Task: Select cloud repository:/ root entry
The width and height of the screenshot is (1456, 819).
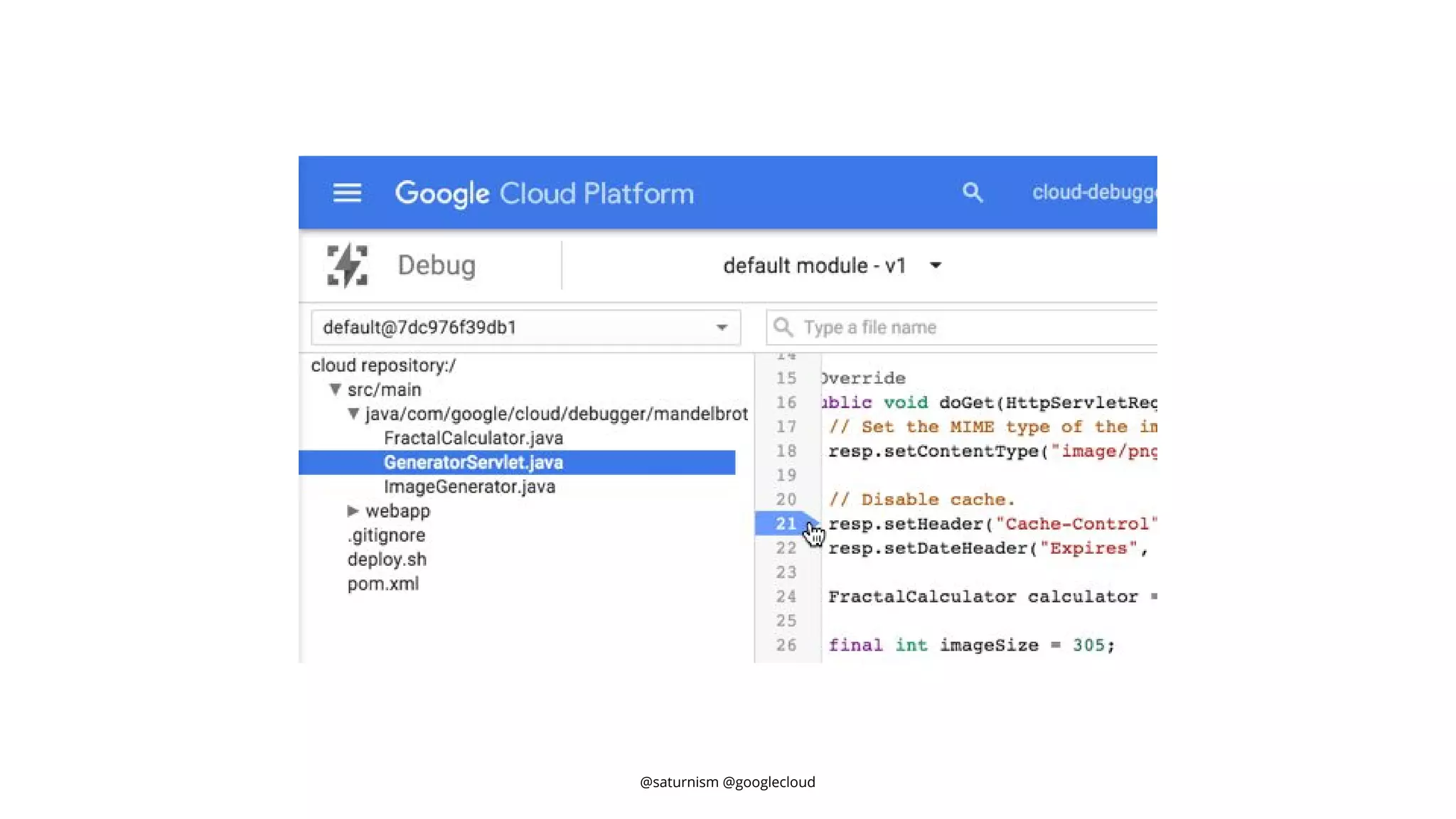Action: click(383, 365)
